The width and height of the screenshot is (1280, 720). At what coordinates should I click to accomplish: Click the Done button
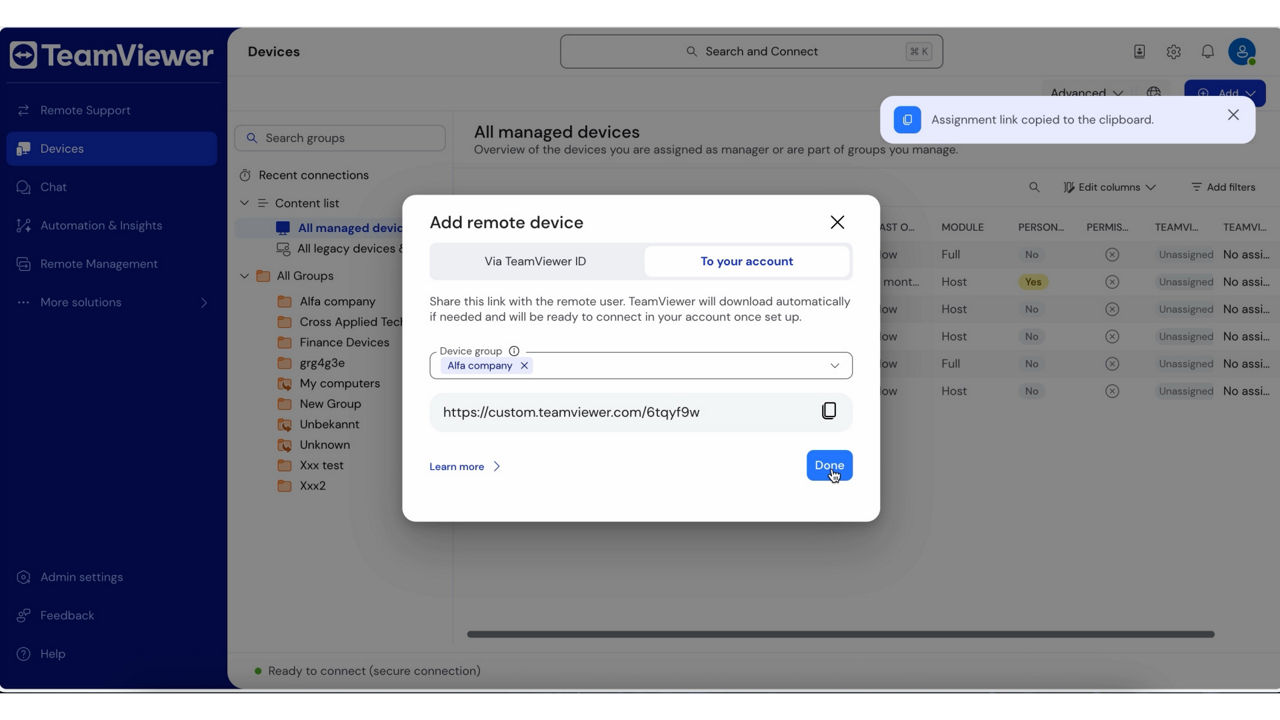point(829,465)
